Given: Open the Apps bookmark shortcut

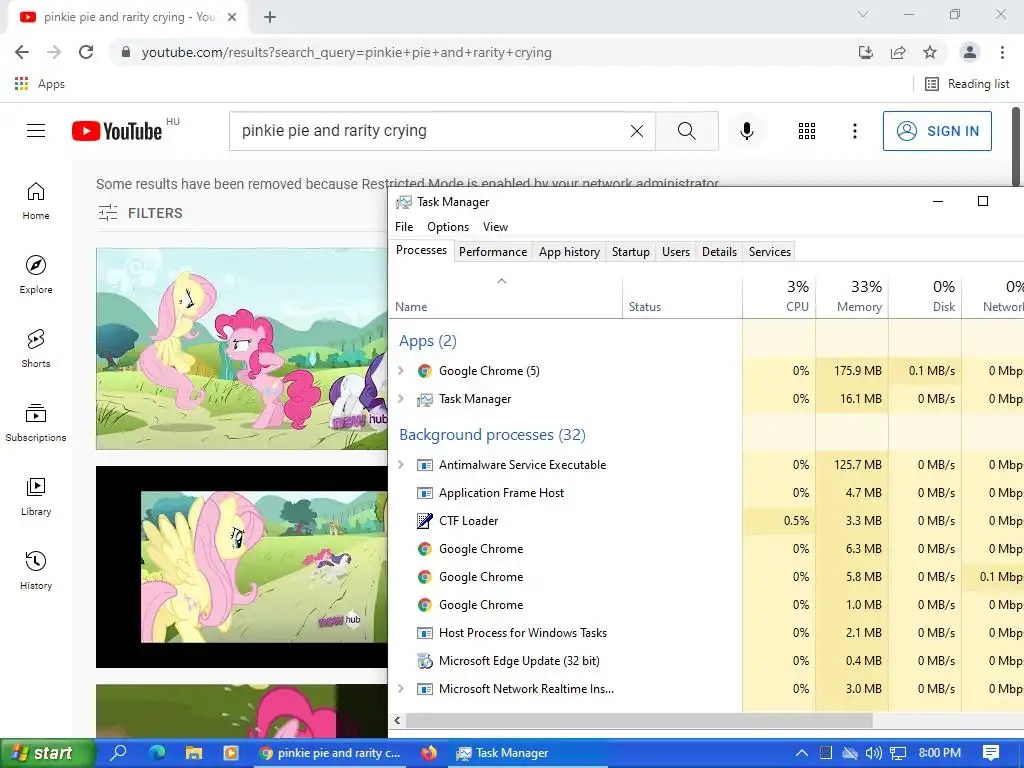Looking at the screenshot, I should tap(39, 84).
